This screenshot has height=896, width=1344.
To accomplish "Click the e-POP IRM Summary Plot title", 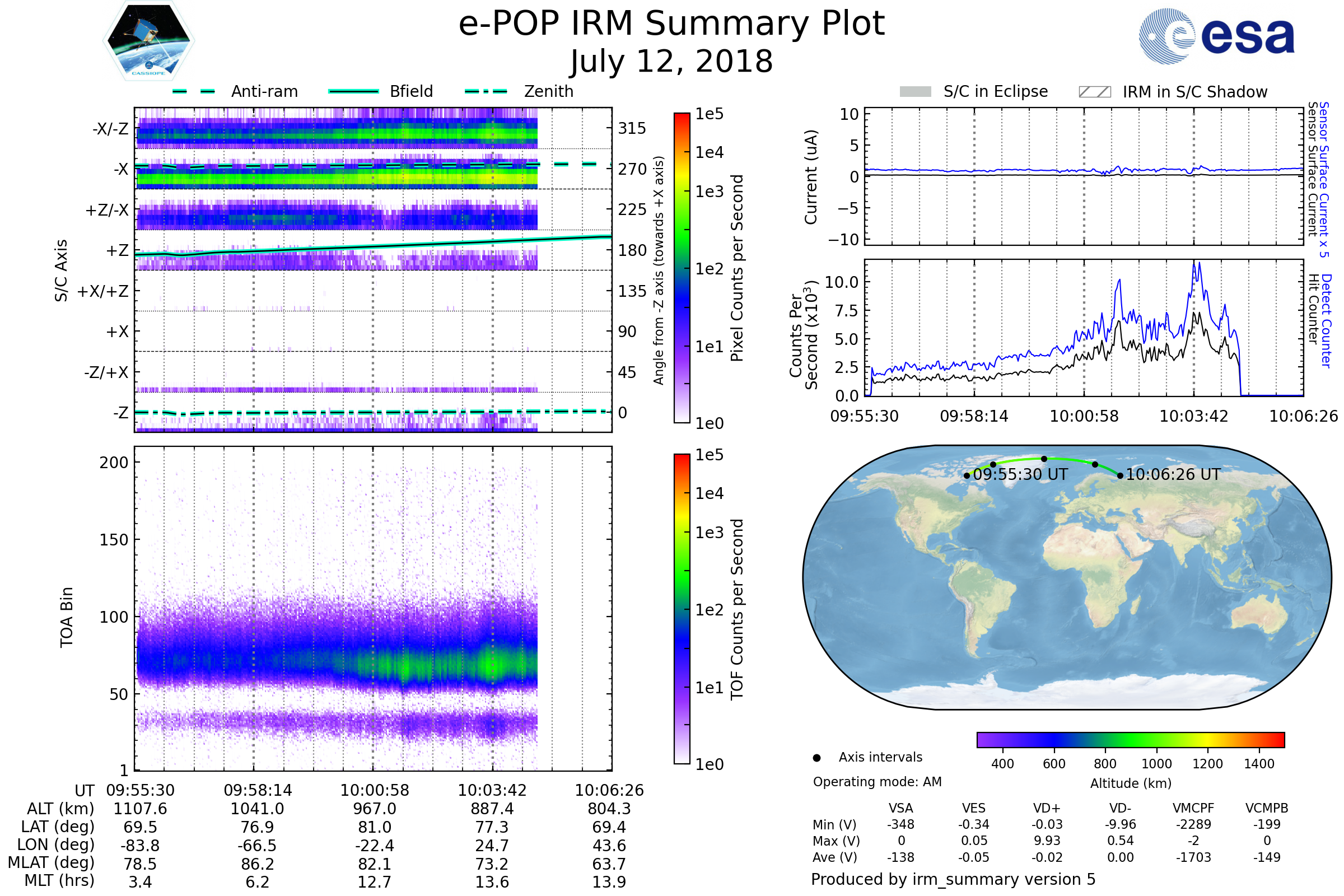I will (x=671, y=24).
